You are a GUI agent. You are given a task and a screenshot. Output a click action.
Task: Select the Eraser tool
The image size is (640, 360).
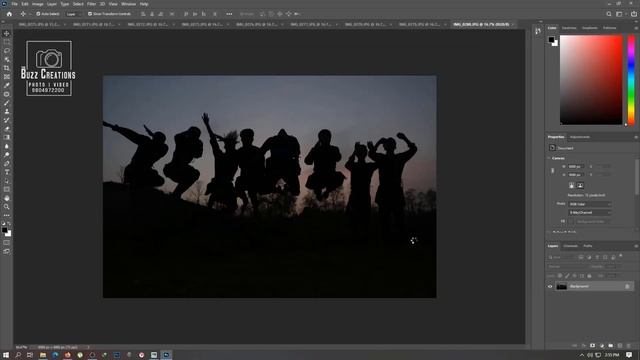7,129
